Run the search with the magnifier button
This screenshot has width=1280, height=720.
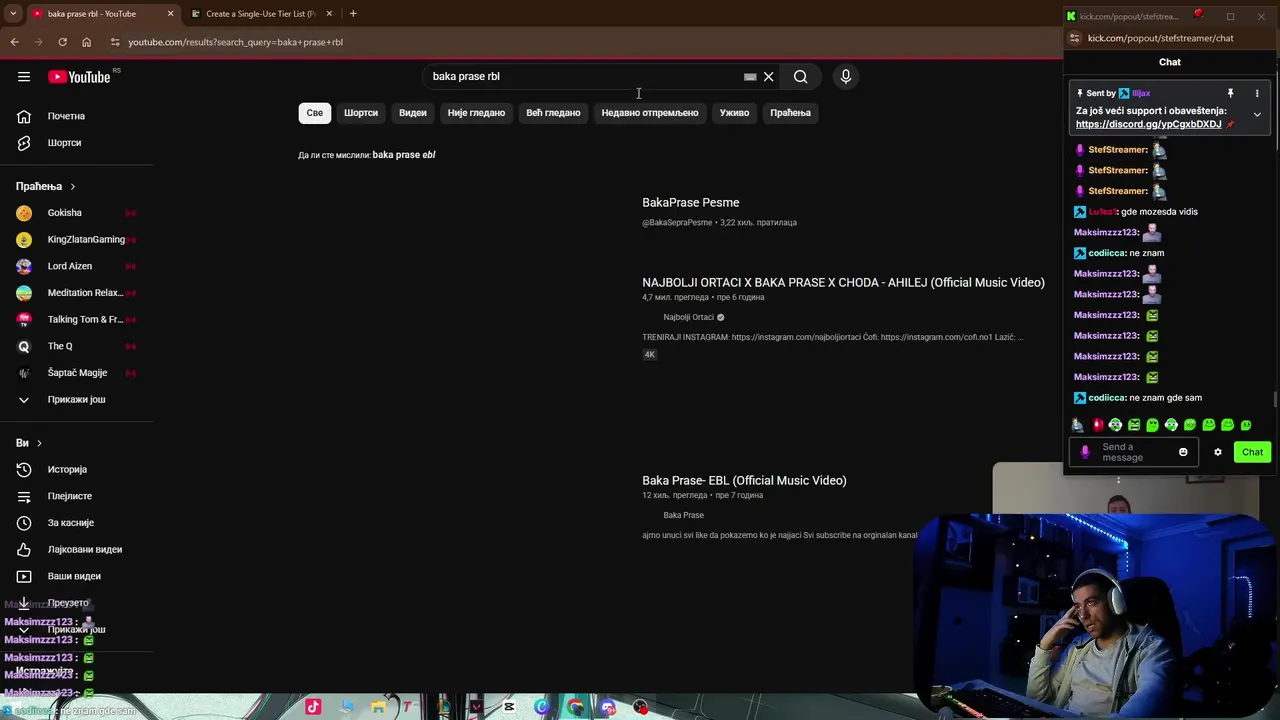801,77
